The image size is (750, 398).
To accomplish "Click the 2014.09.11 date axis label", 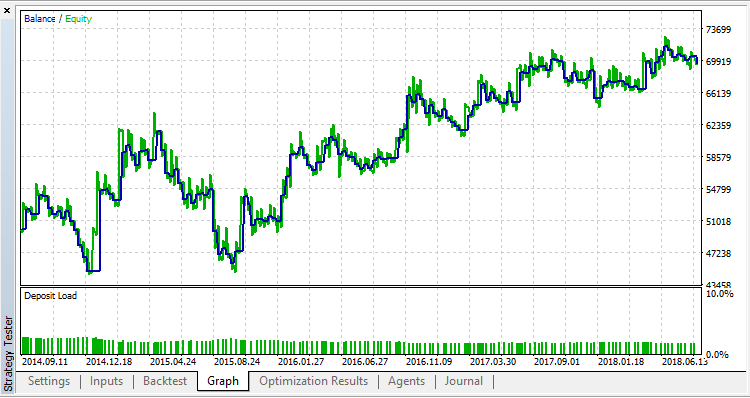I will (x=45, y=362).
